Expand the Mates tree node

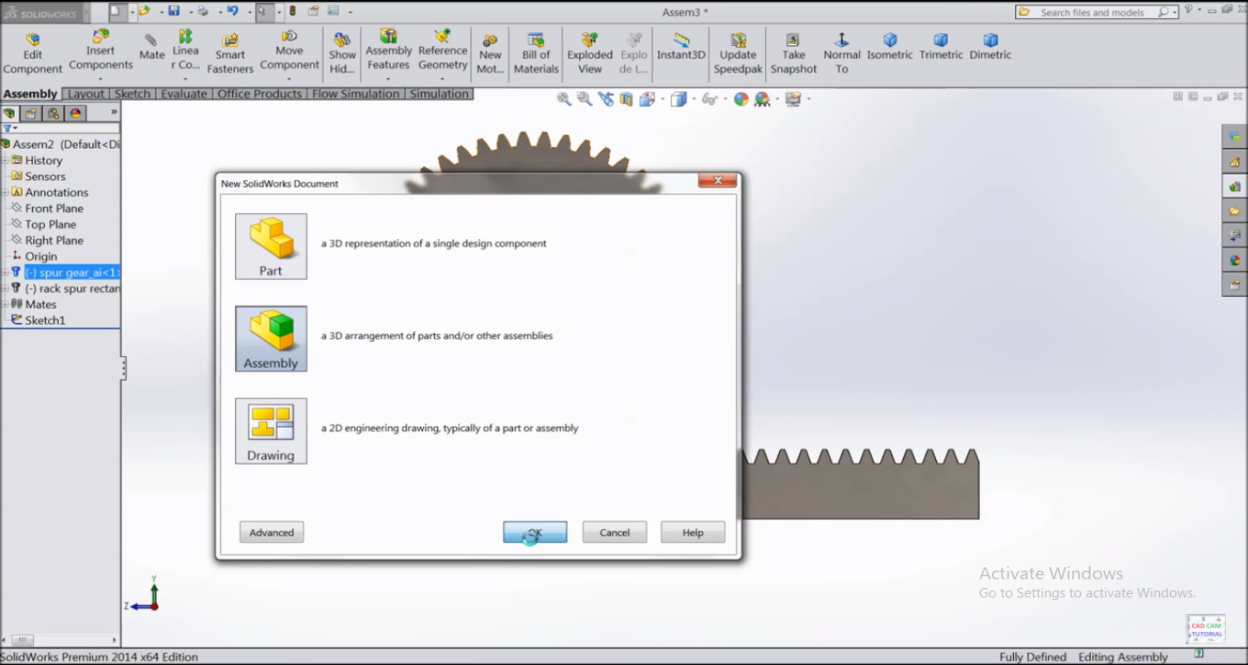(5, 304)
